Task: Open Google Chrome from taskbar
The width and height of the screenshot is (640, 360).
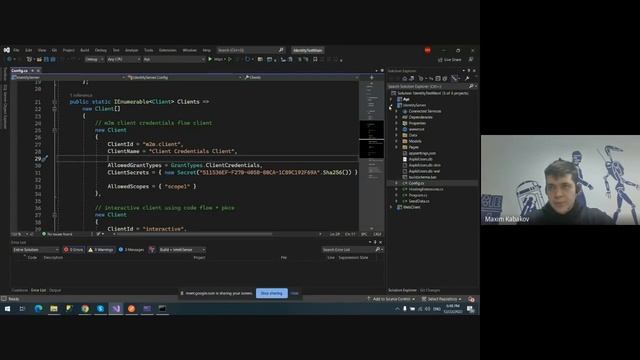Action: [x=85, y=309]
